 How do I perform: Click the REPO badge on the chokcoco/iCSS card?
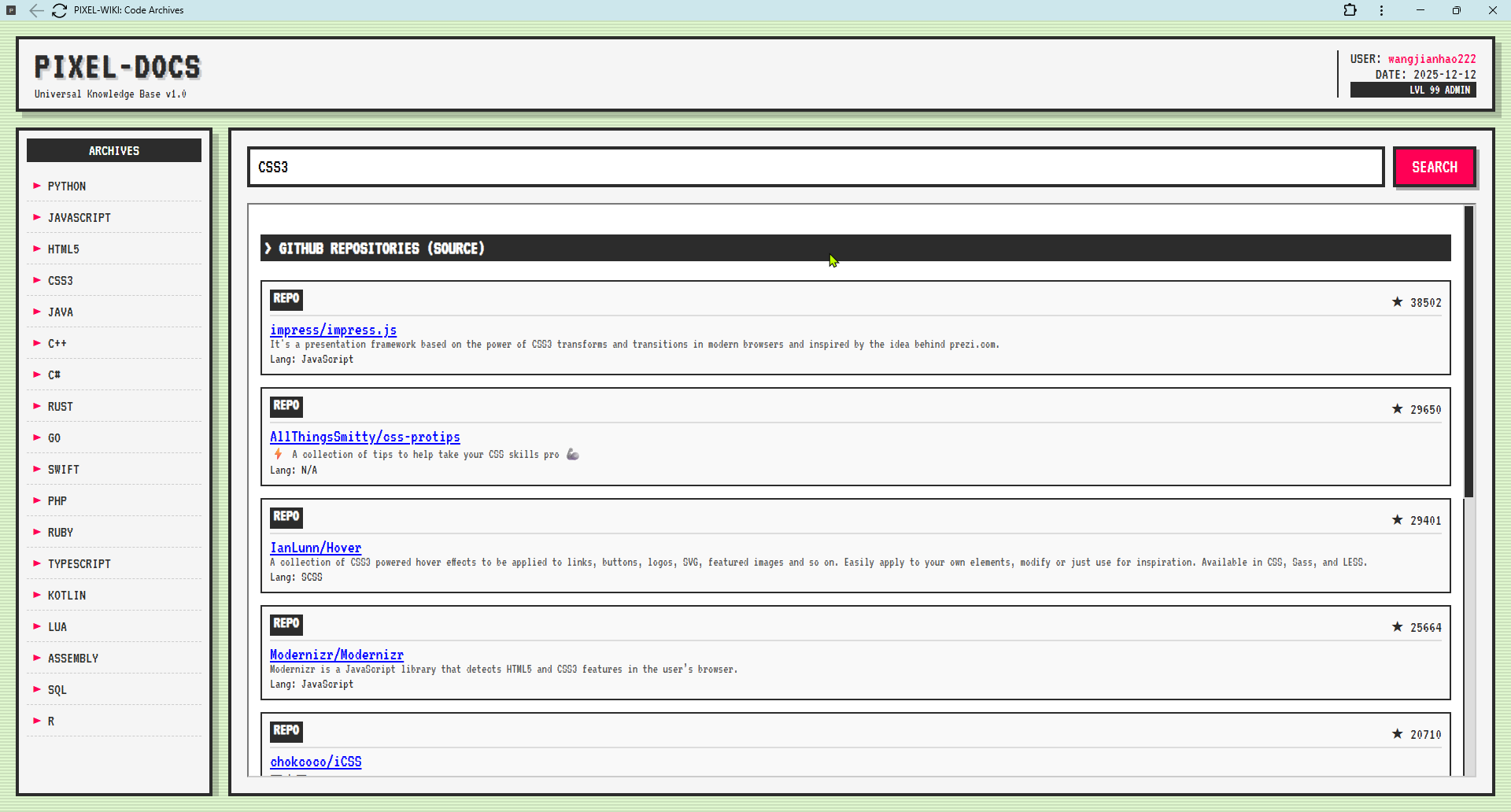tap(286, 731)
